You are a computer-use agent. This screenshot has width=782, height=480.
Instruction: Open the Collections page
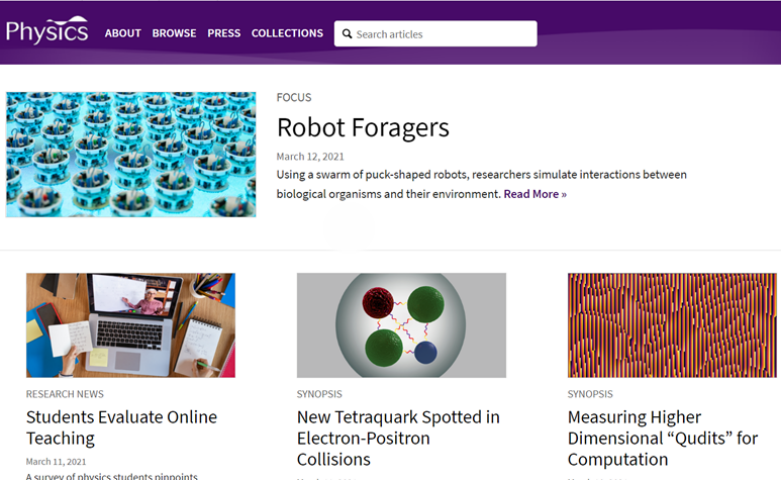tap(287, 33)
